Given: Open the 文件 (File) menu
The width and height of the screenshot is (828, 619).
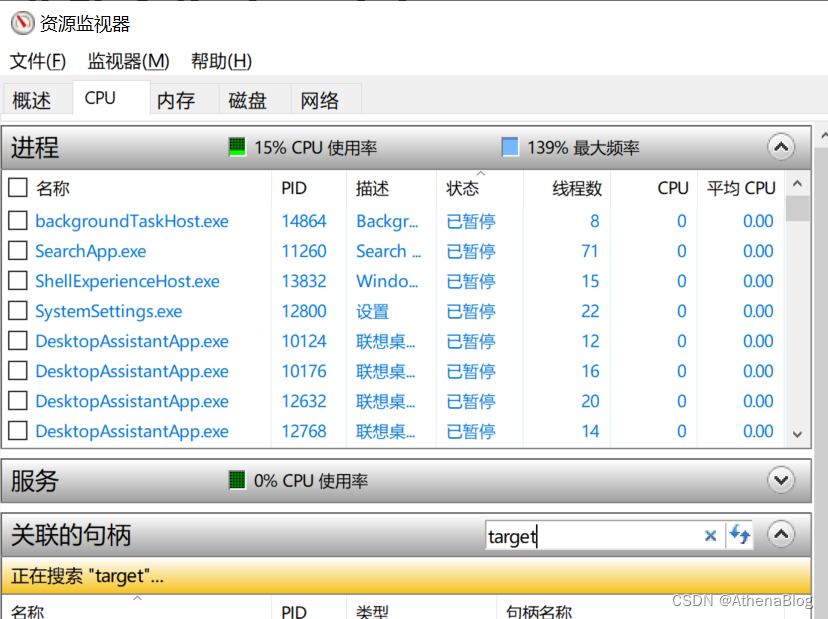Looking at the screenshot, I should (38, 61).
